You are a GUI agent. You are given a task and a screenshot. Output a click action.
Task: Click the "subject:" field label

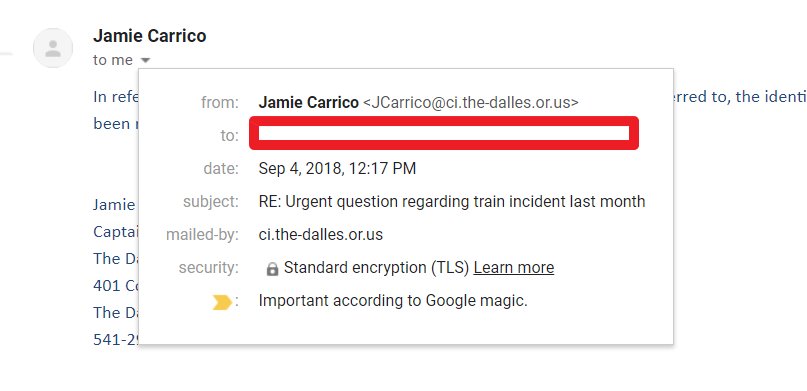(x=211, y=201)
